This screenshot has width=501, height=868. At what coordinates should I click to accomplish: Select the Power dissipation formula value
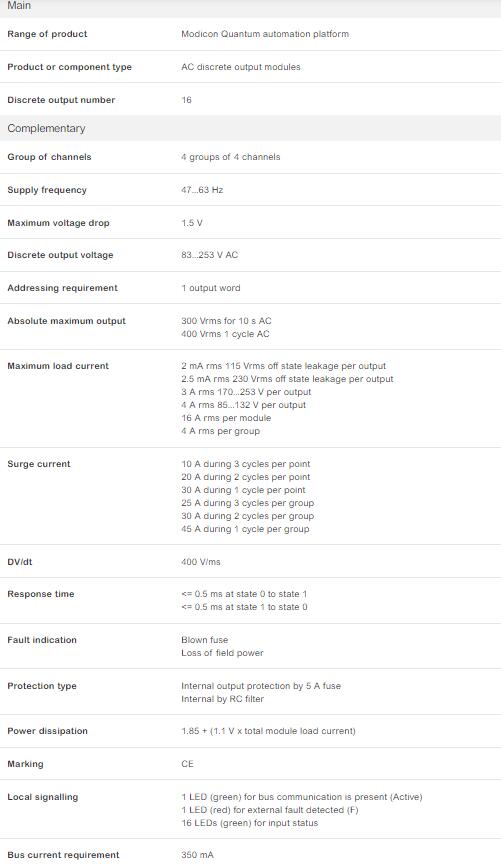[268, 731]
